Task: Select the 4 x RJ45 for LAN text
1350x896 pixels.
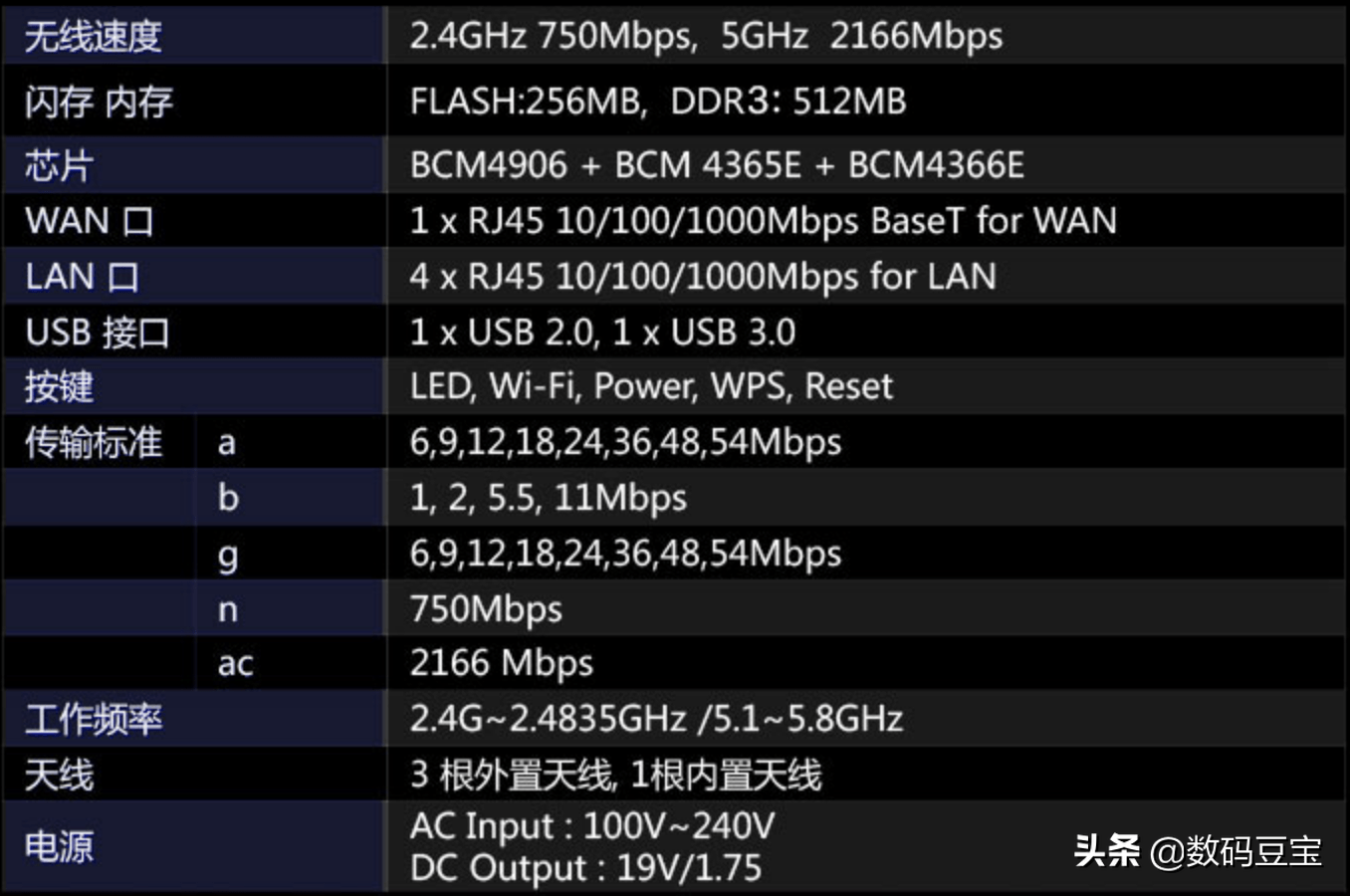Action: [703, 277]
